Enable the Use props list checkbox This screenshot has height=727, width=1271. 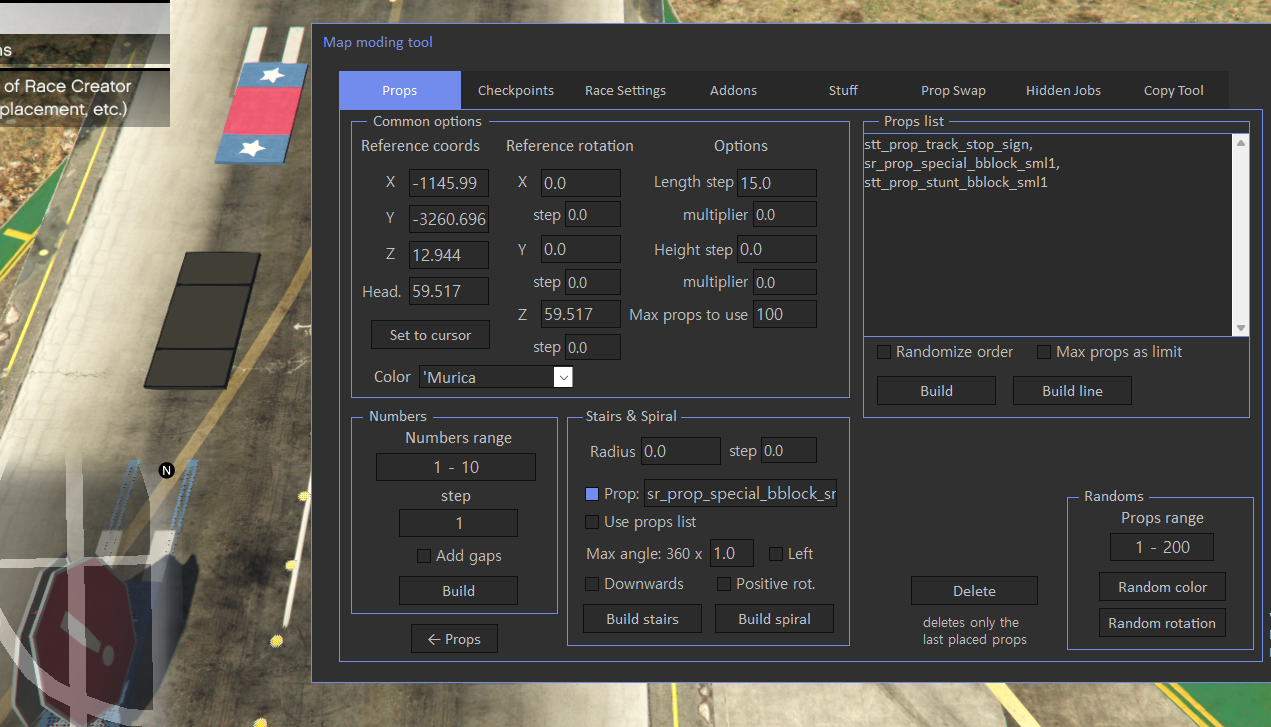tap(592, 522)
